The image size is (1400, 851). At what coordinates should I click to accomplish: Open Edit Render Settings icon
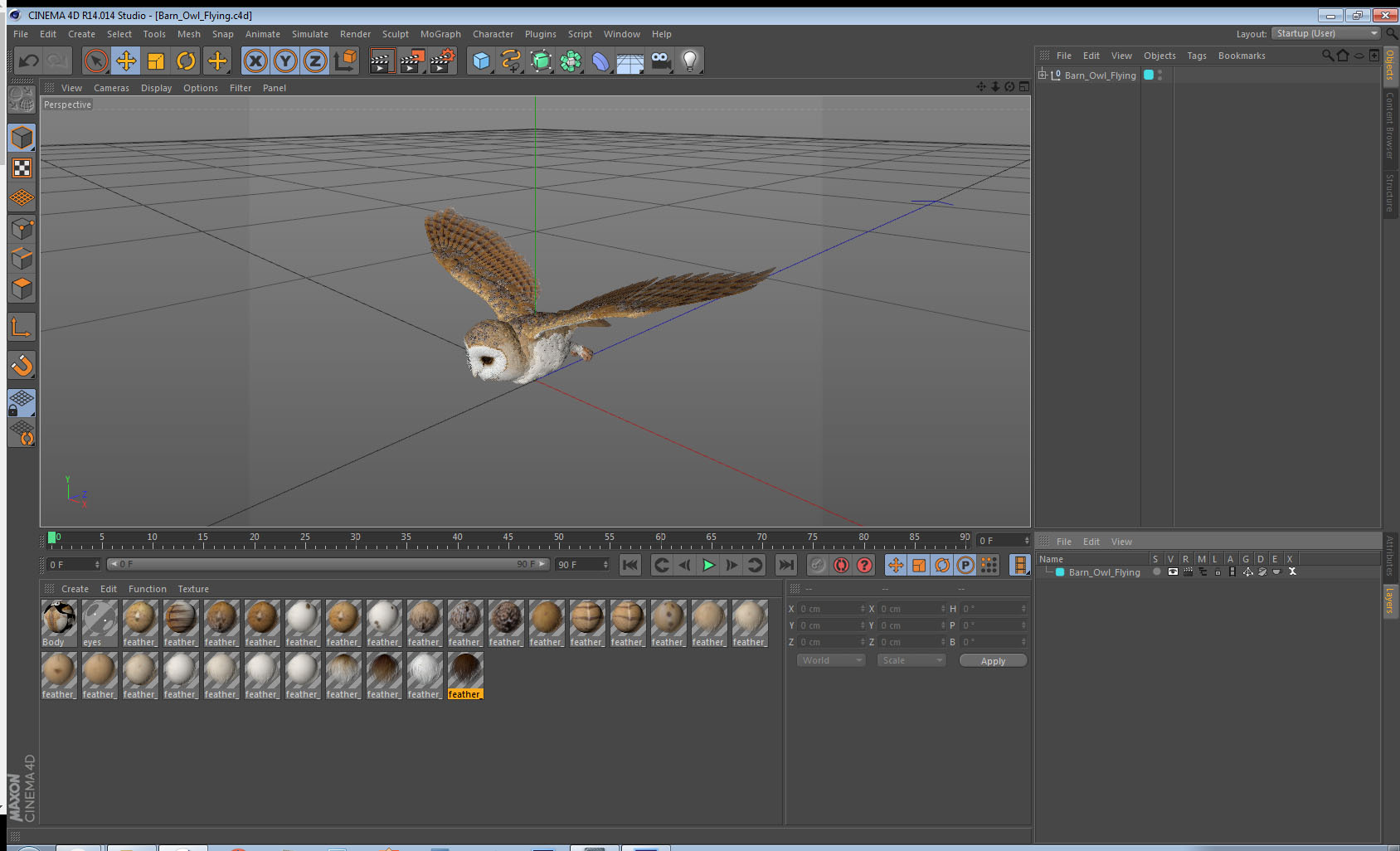443,61
